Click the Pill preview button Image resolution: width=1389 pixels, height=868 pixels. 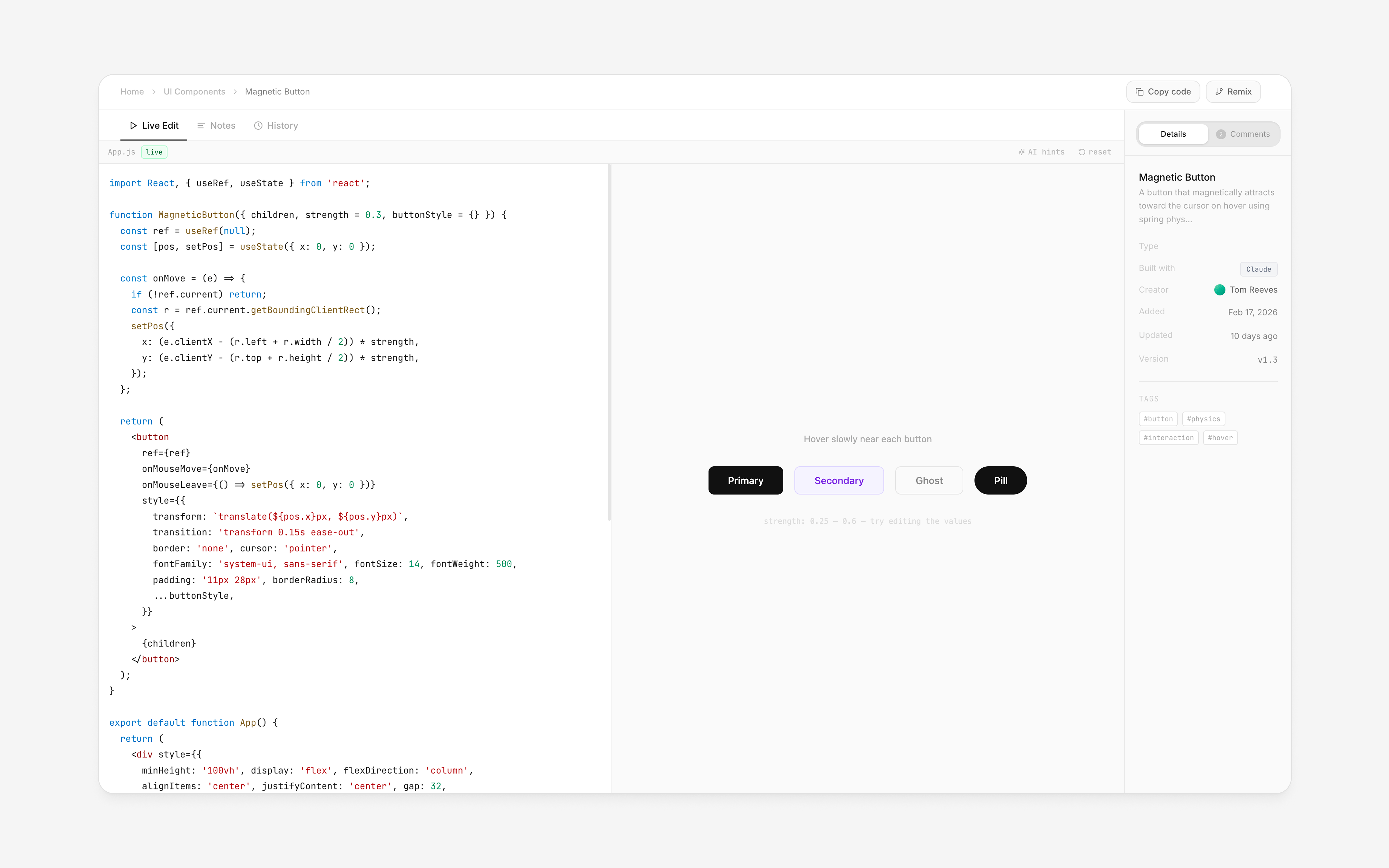pyautogui.click(x=1000, y=480)
